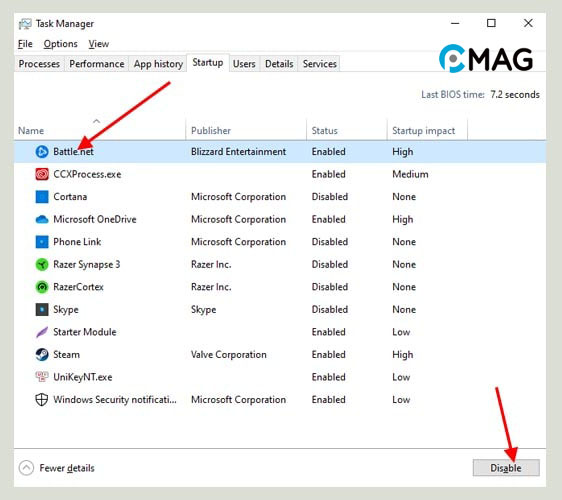Click the Razer Synapse 3 green icon
This screenshot has height=500, width=562.
[42, 265]
